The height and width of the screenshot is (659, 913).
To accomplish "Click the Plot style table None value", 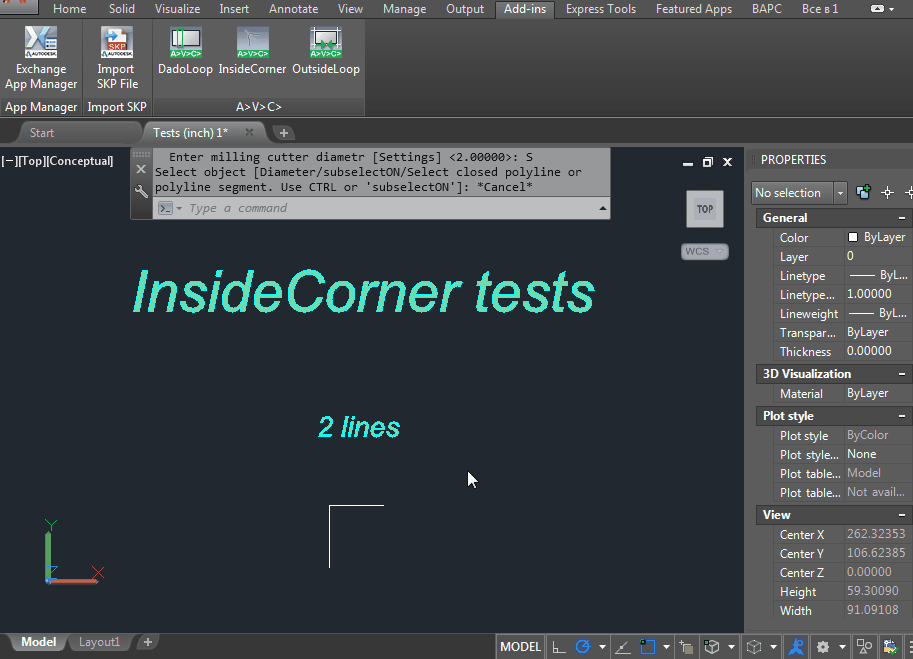I will 877,454.
